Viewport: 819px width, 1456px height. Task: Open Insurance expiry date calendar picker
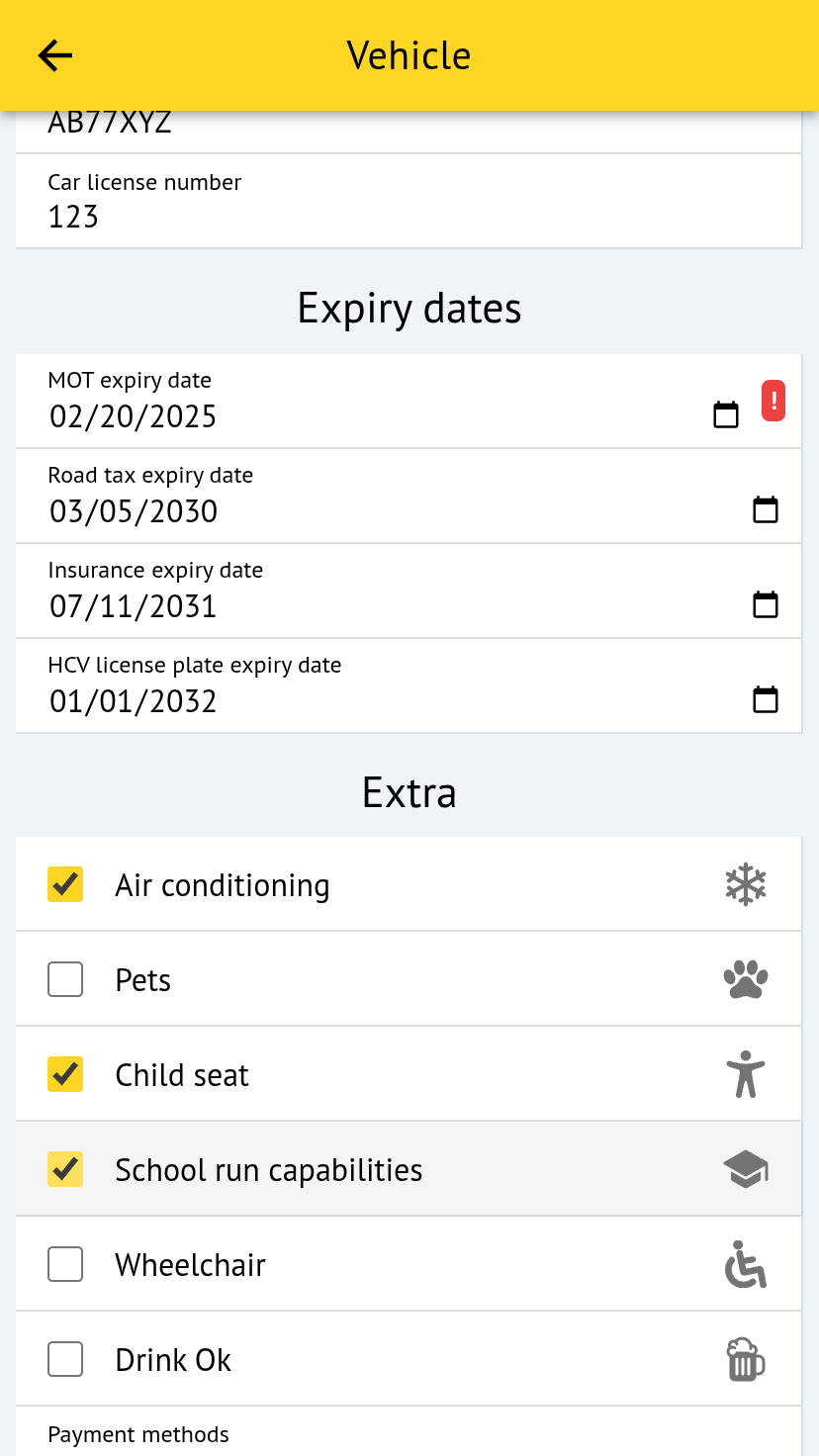[x=766, y=605]
